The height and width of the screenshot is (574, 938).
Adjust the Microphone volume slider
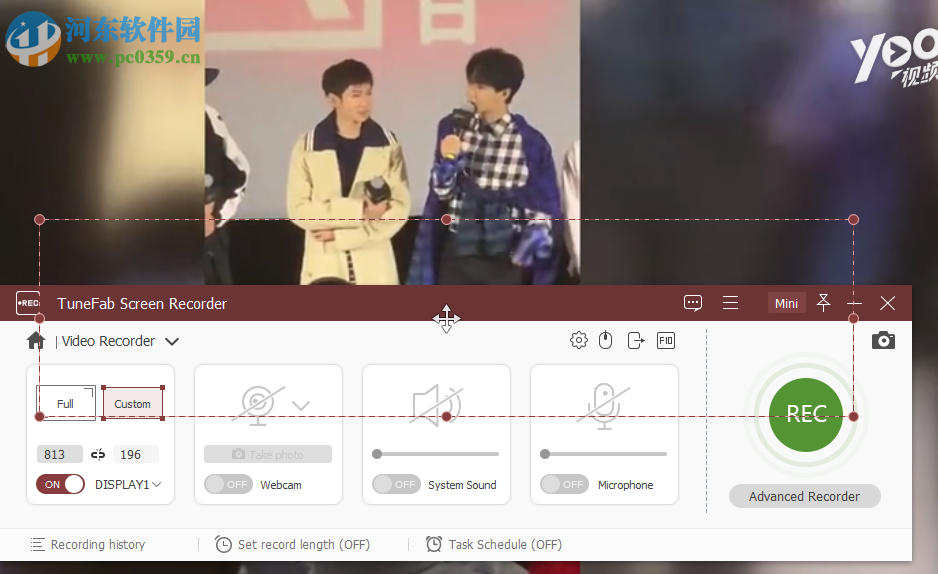pos(604,454)
